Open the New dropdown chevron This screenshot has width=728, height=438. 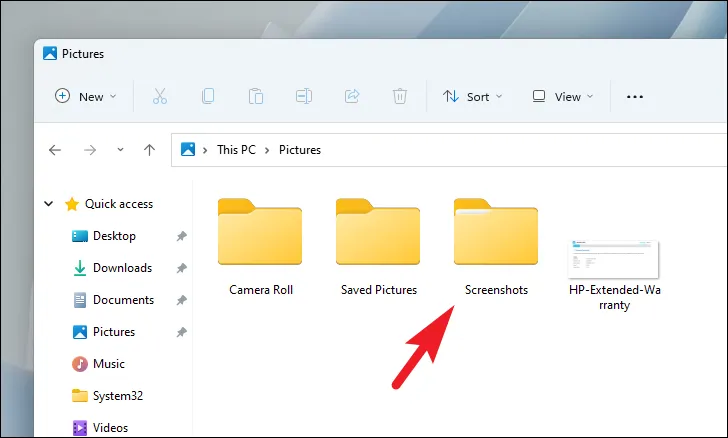(x=113, y=97)
